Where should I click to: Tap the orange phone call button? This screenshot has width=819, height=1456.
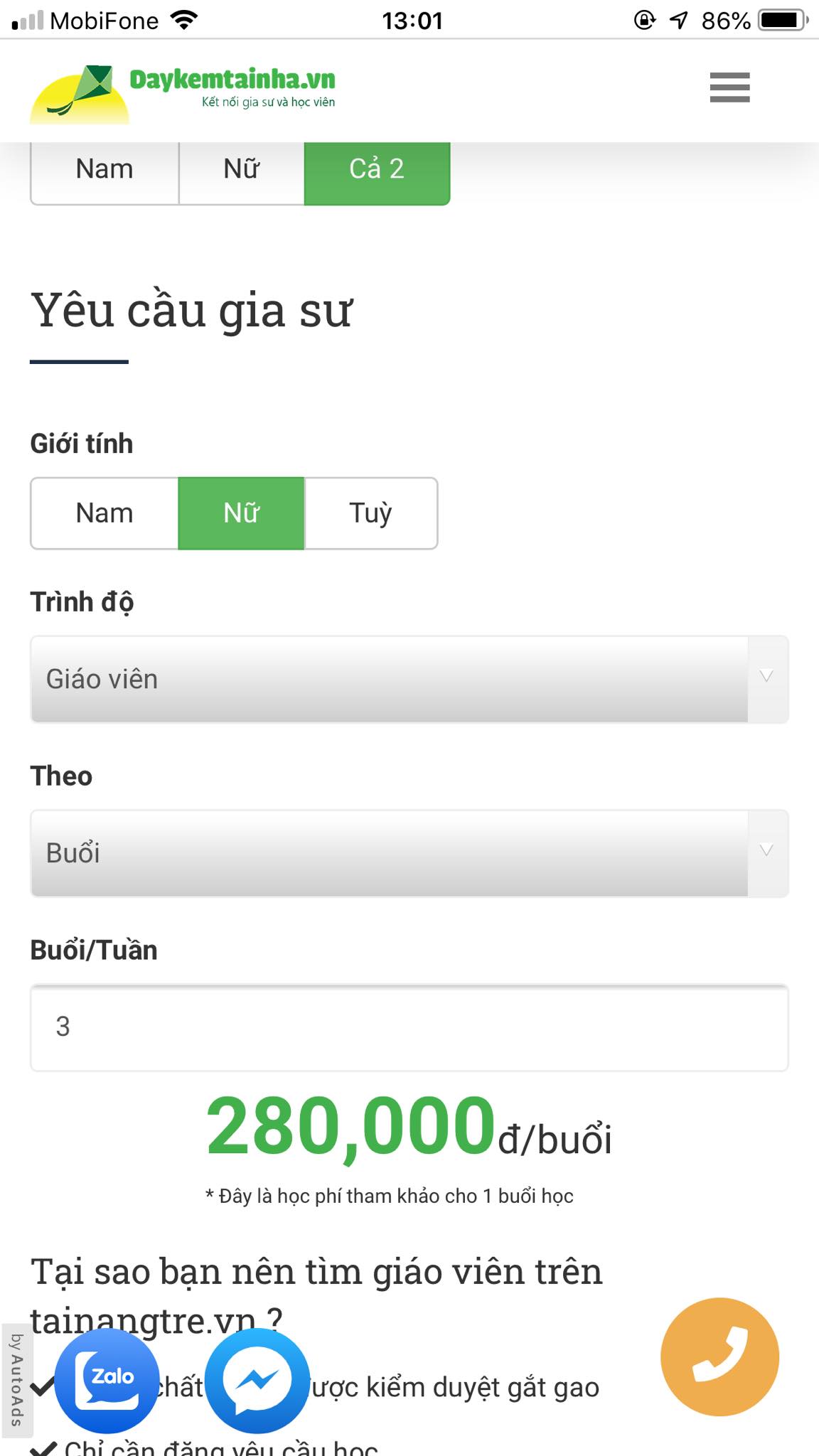pyautogui.click(x=719, y=1356)
